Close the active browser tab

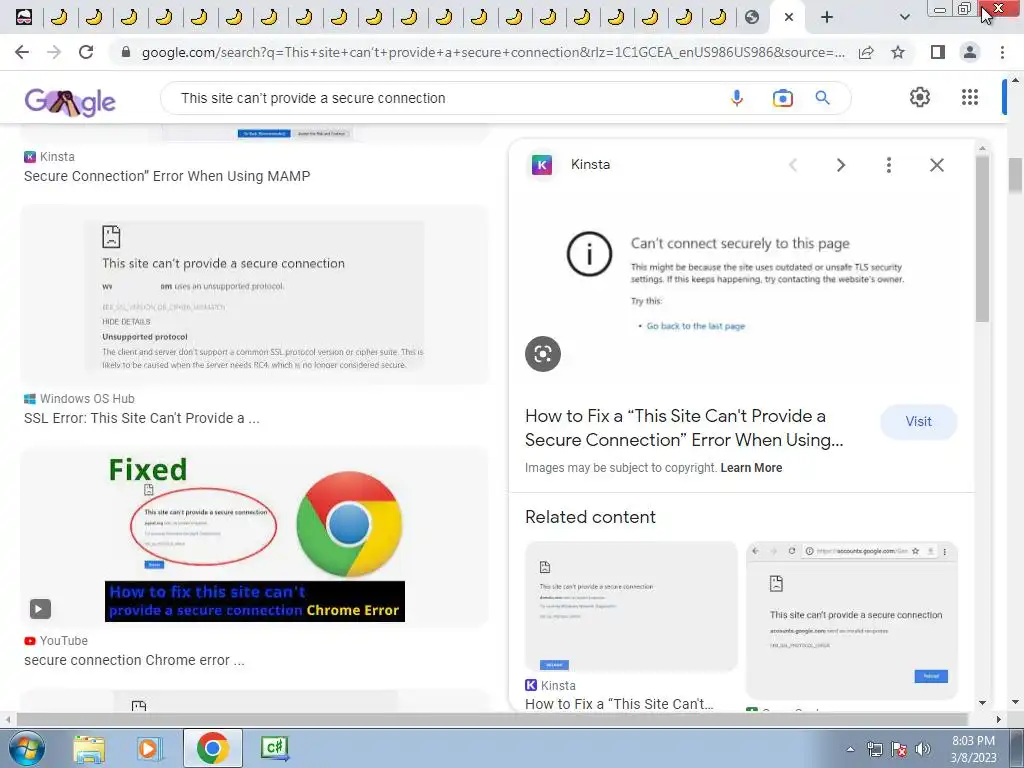tap(789, 17)
